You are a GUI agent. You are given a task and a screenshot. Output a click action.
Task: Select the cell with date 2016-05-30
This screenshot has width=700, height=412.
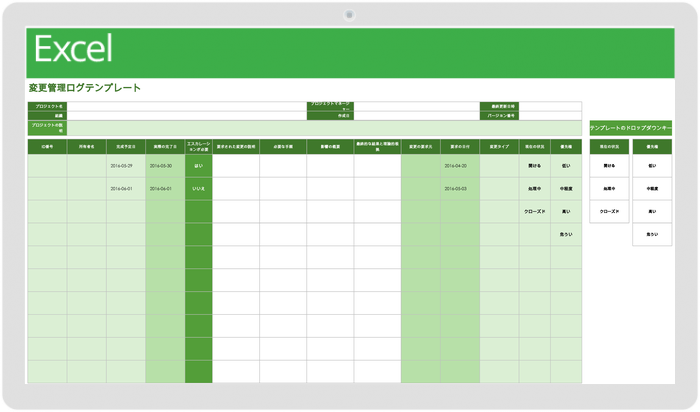(165, 166)
